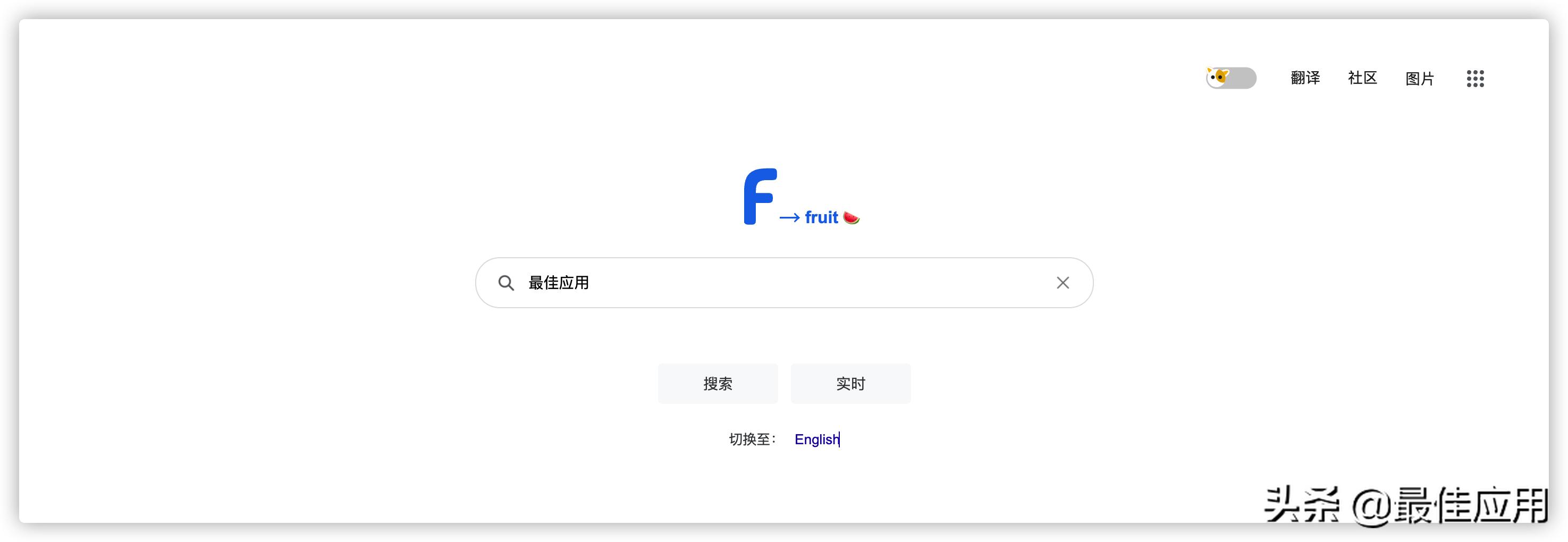Toggle the pet-themed mode switch
The image size is (1568, 542).
click(1231, 78)
